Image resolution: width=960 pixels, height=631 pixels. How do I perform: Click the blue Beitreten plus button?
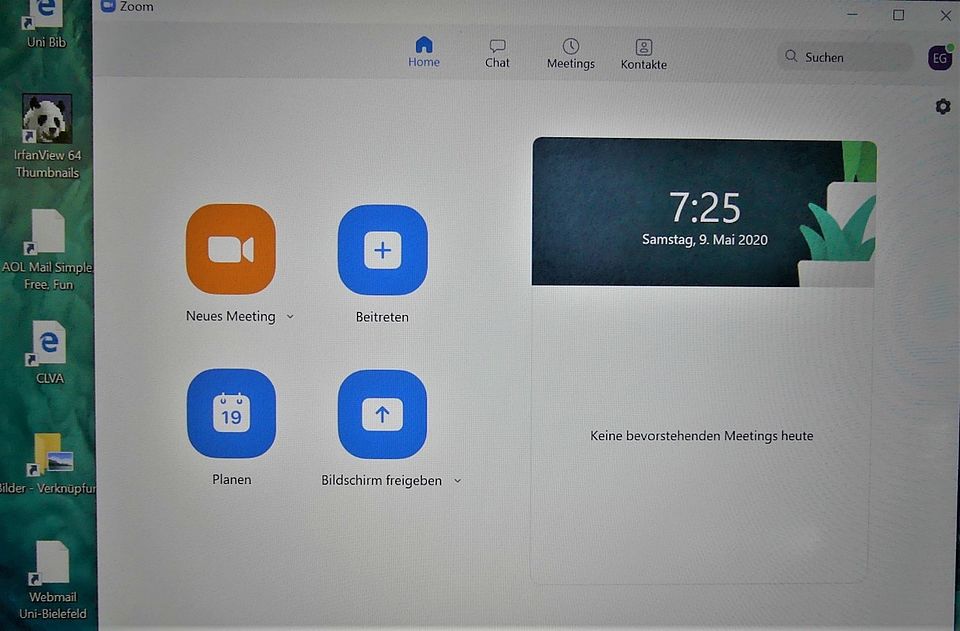(383, 250)
